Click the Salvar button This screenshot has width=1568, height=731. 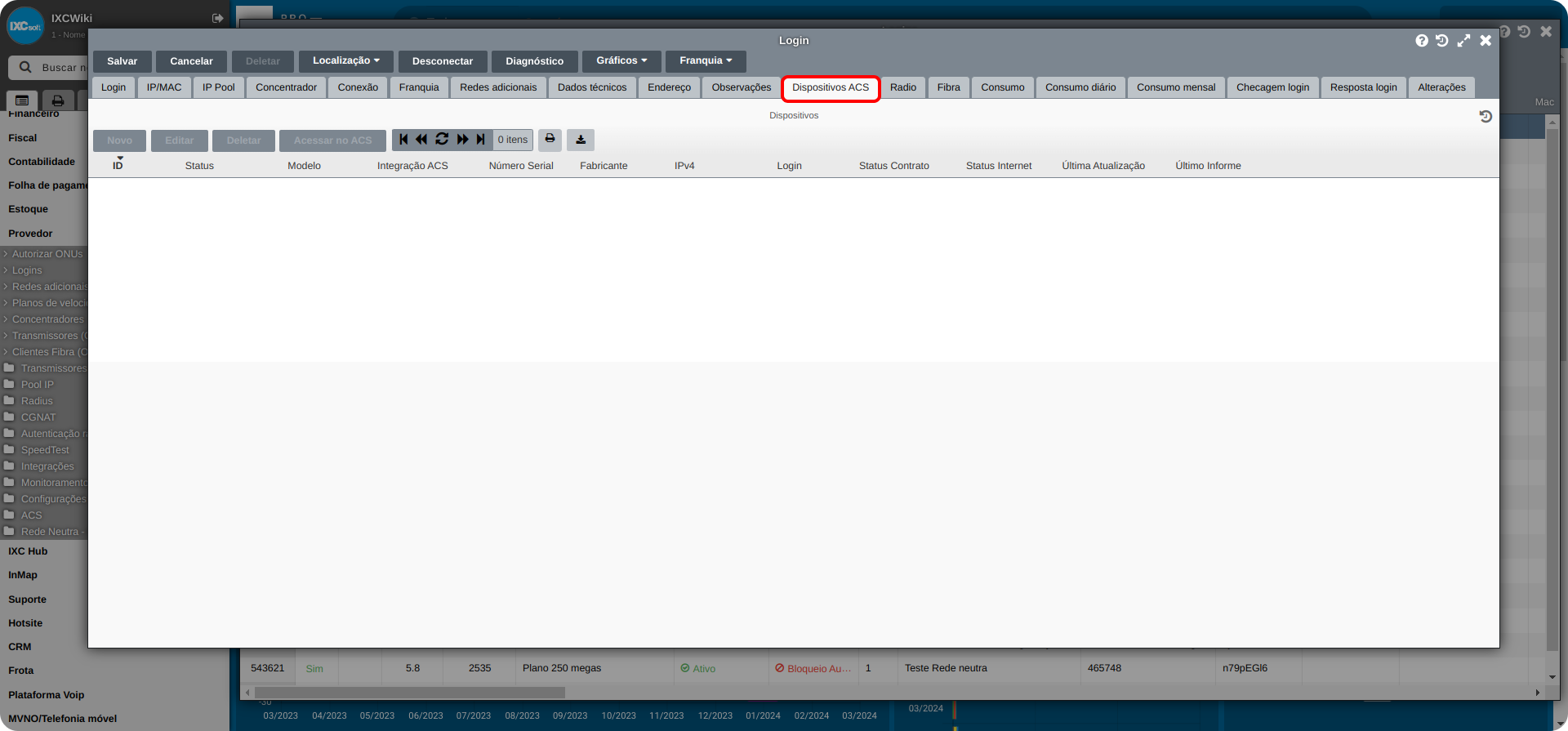click(x=122, y=61)
